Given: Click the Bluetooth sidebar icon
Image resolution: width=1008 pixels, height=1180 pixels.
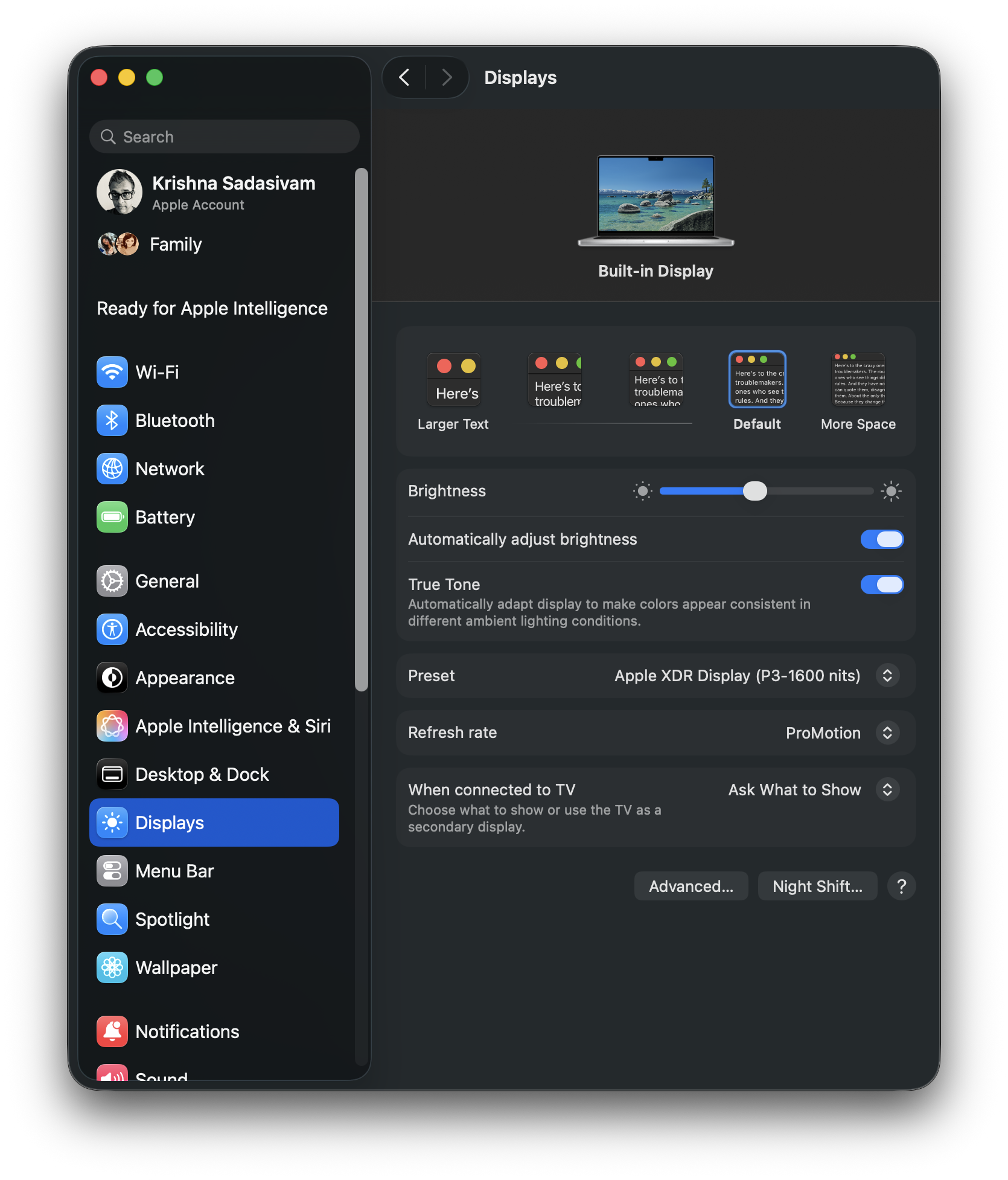Looking at the screenshot, I should 112,420.
